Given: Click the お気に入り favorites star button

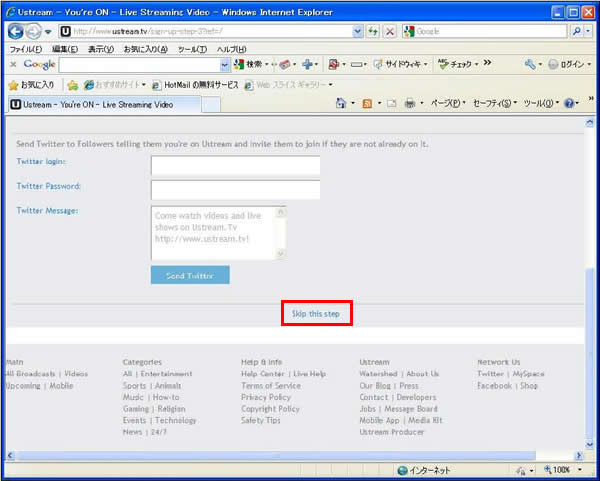Looking at the screenshot, I should (31, 85).
